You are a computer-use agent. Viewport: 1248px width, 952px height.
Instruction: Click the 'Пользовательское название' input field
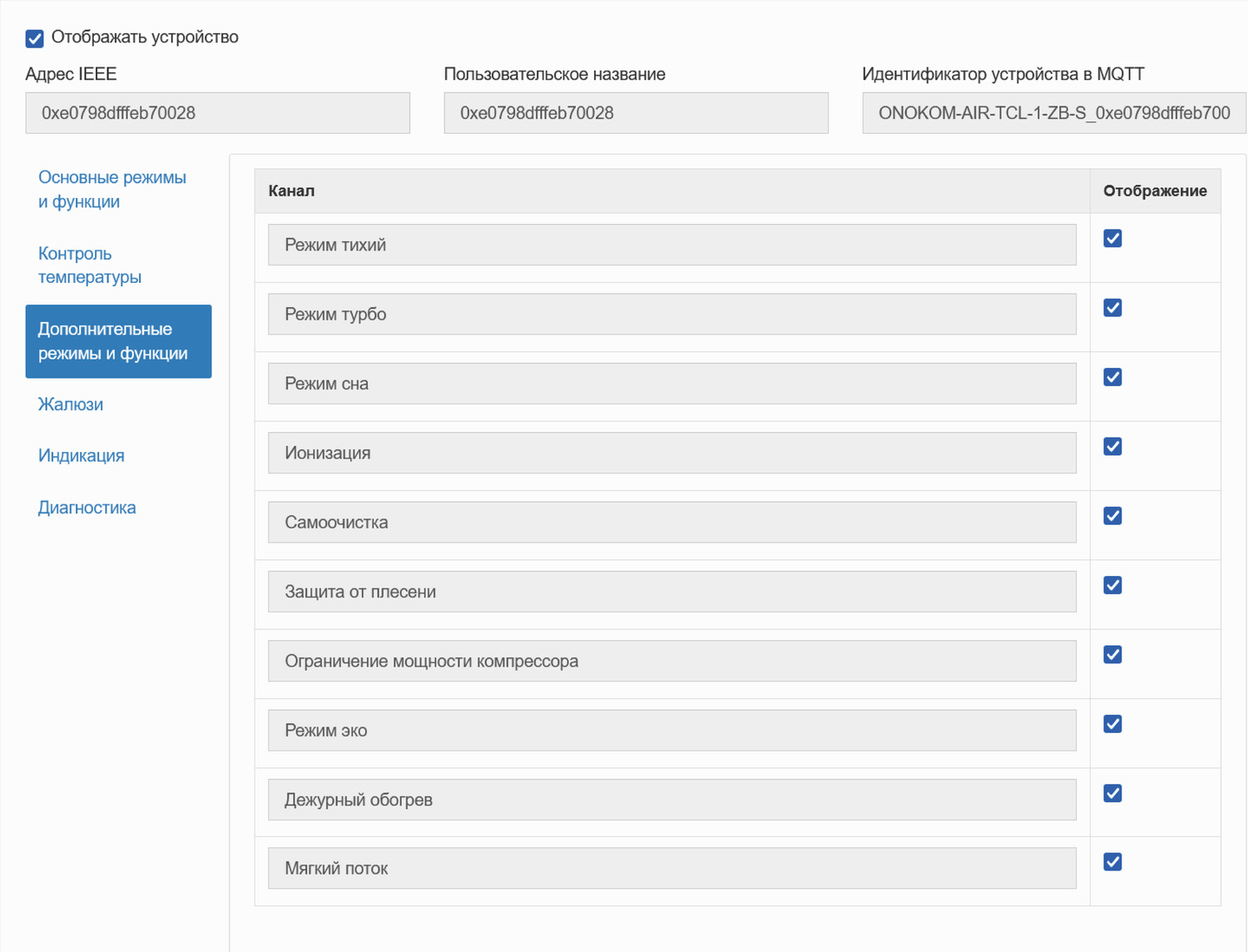(x=636, y=113)
